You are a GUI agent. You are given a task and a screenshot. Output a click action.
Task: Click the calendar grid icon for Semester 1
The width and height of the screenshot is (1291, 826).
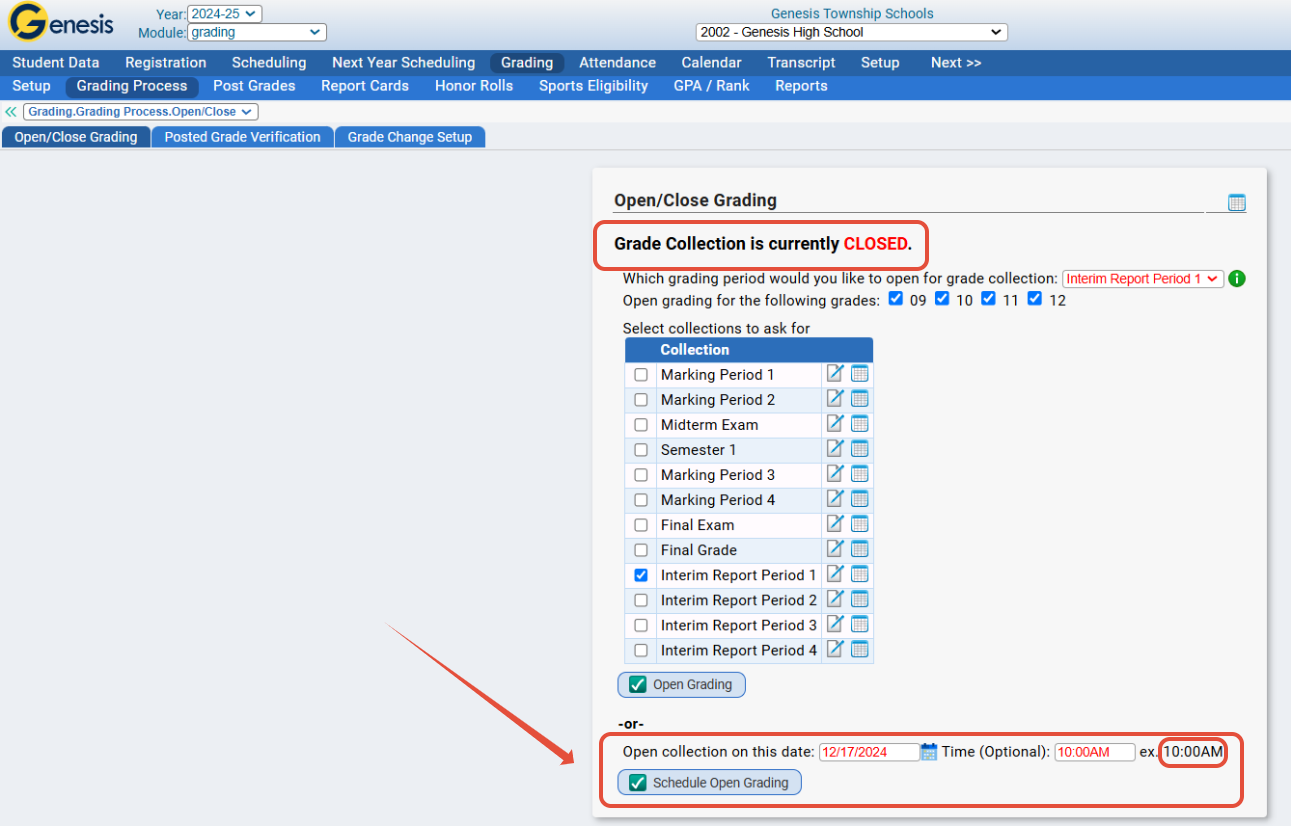click(860, 449)
